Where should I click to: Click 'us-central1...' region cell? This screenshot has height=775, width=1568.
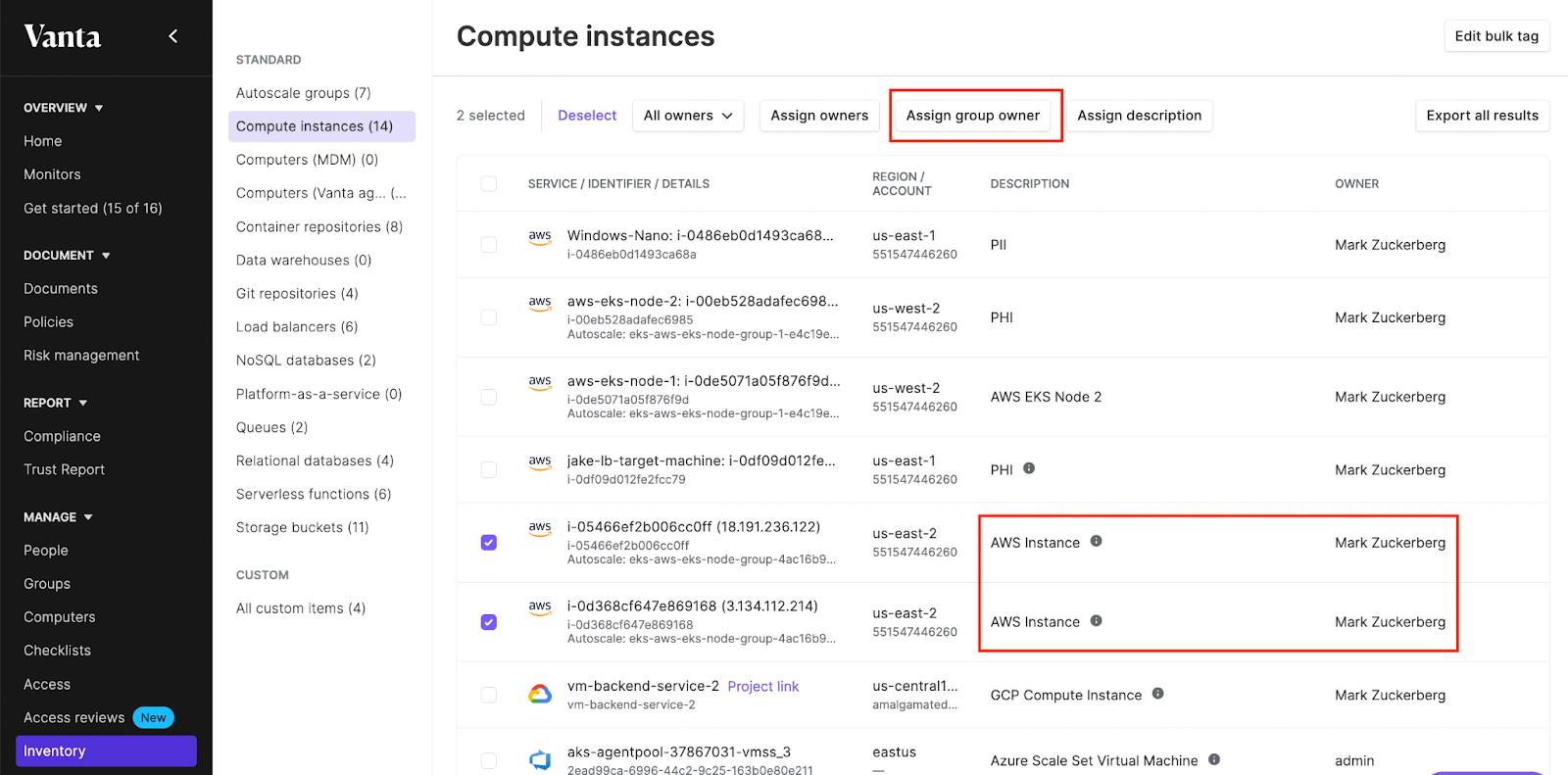pyautogui.click(x=915, y=687)
